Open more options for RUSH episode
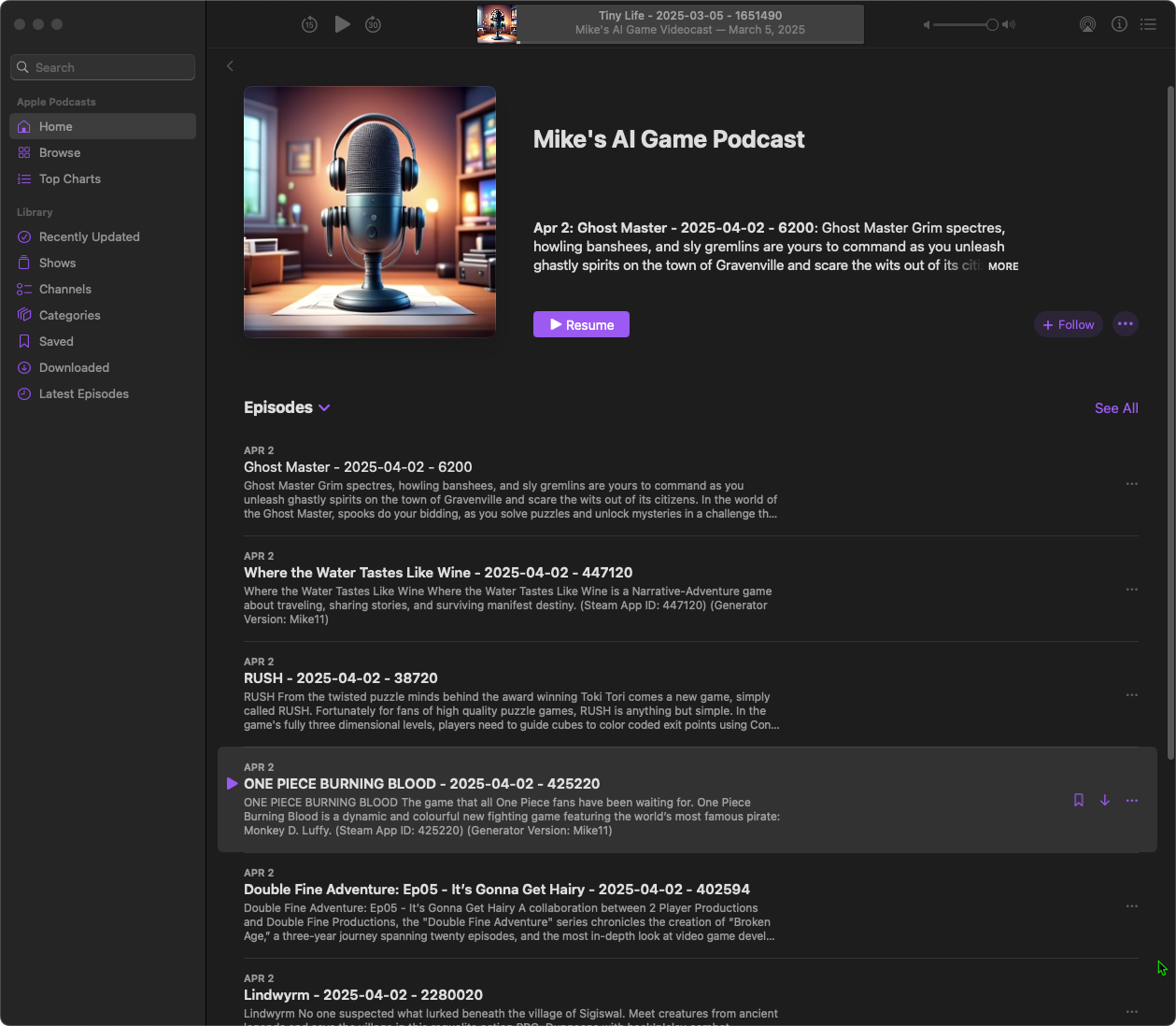This screenshot has height=1026, width=1176. pyautogui.click(x=1132, y=695)
